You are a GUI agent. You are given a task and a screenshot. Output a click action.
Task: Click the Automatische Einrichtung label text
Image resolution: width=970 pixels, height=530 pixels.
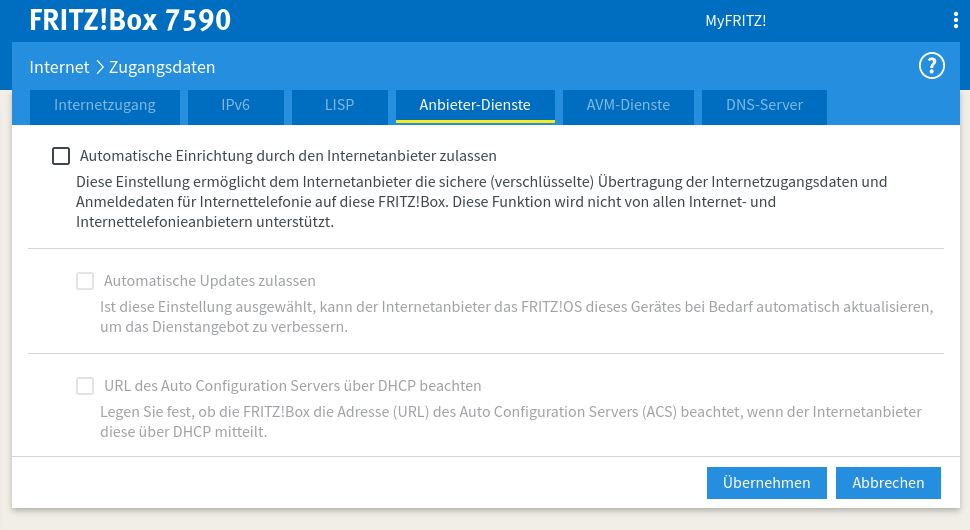pos(288,156)
